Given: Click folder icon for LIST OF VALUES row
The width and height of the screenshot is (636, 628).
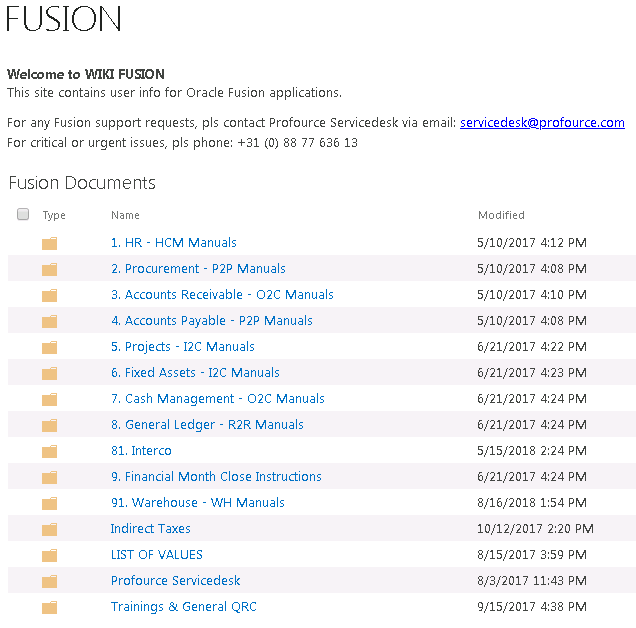Looking at the screenshot, I should click(49, 555).
